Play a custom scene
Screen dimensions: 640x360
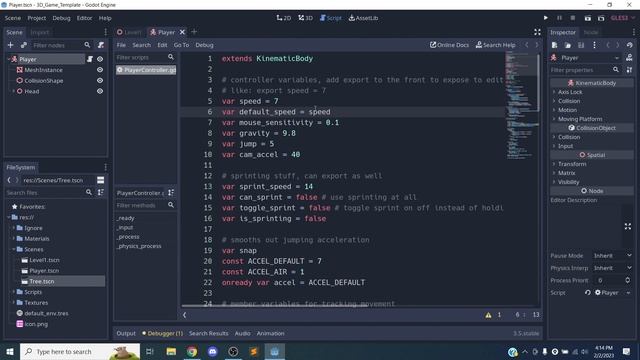tap(601, 18)
